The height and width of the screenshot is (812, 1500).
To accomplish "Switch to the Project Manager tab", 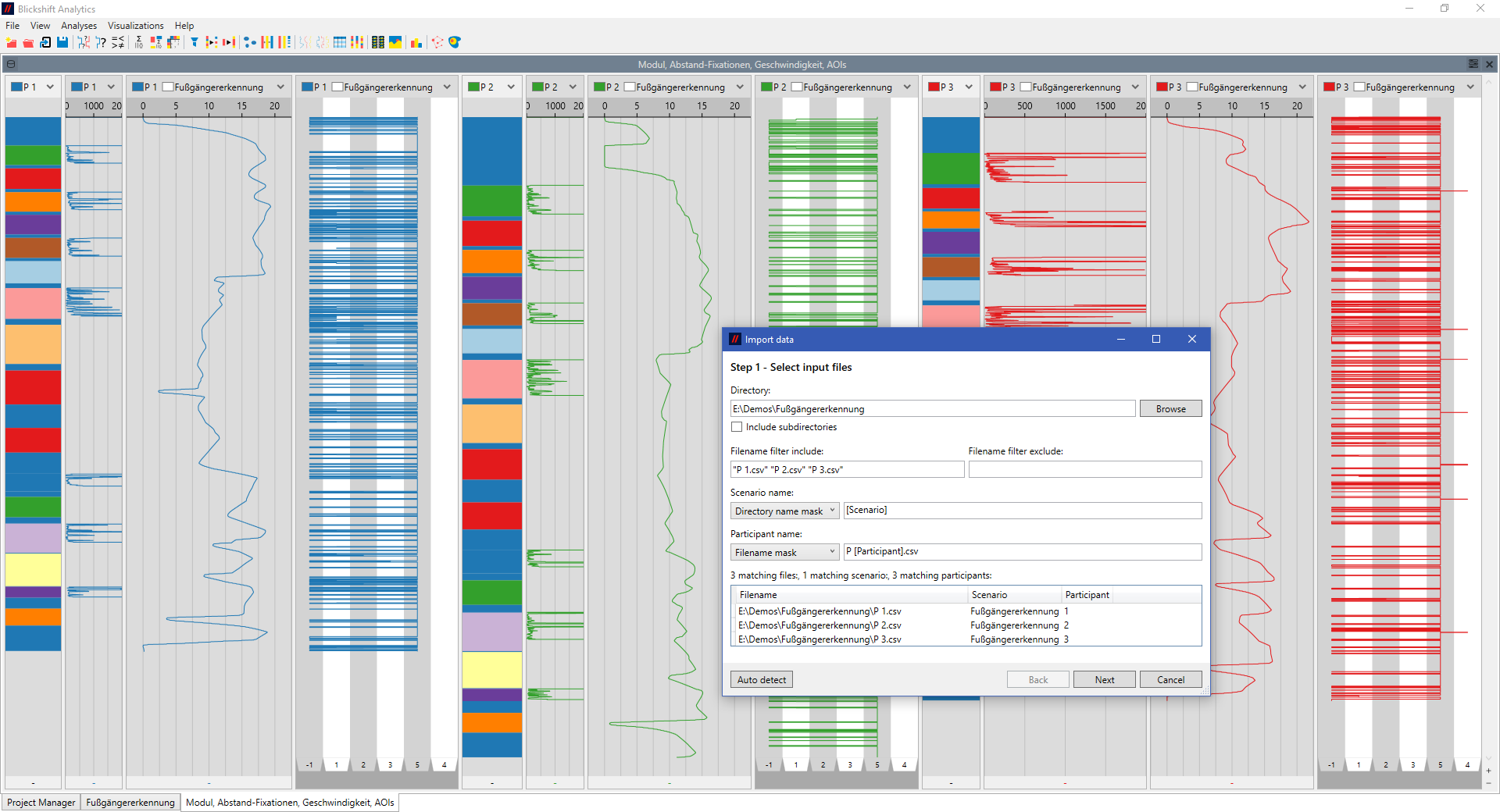I will pyautogui.click(x=41, y=802).
